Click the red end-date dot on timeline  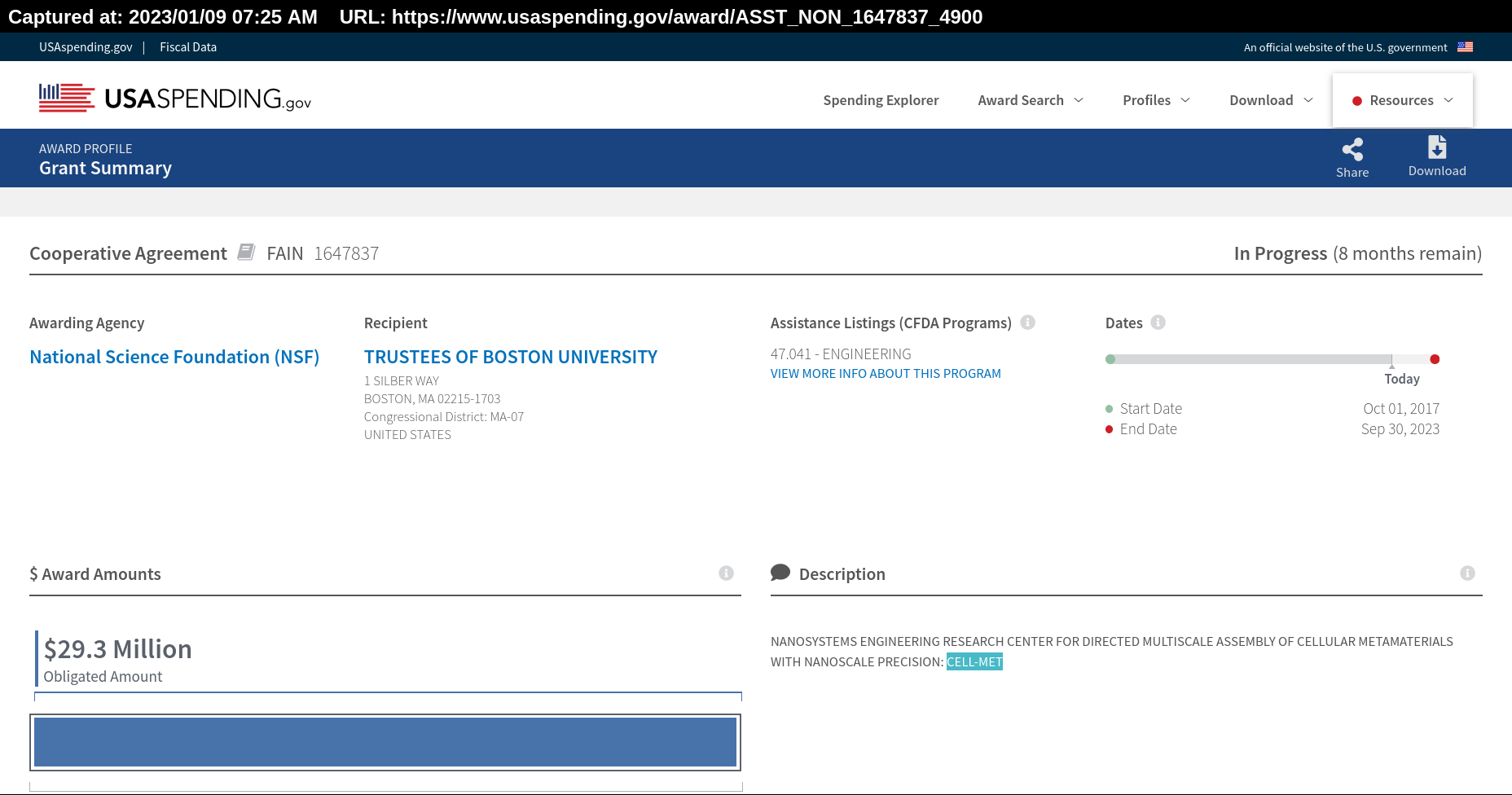pyautogui.click(x=1435, y=359)
